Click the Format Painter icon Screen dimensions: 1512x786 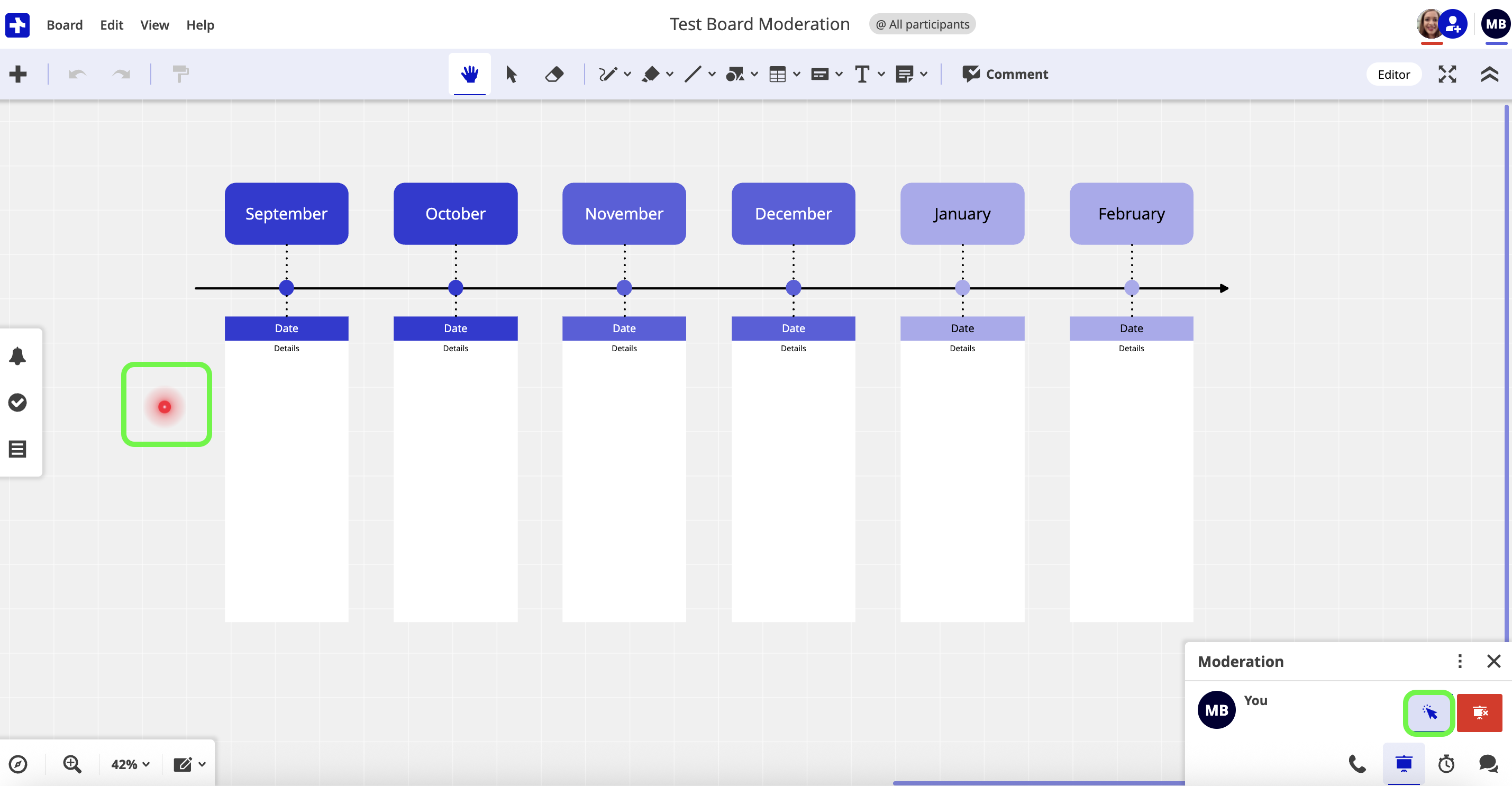click(180, 74)
